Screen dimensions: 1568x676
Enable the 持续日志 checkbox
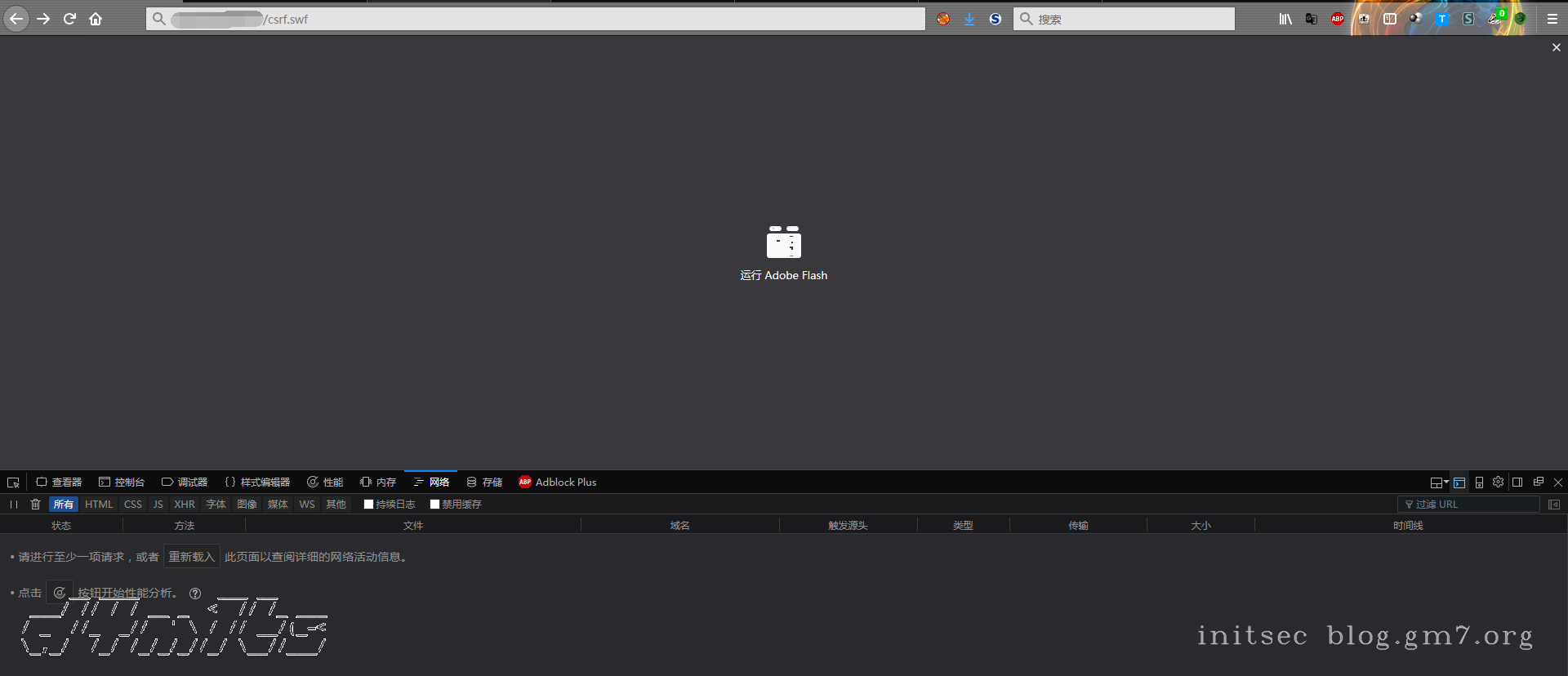tap(368, 505)
